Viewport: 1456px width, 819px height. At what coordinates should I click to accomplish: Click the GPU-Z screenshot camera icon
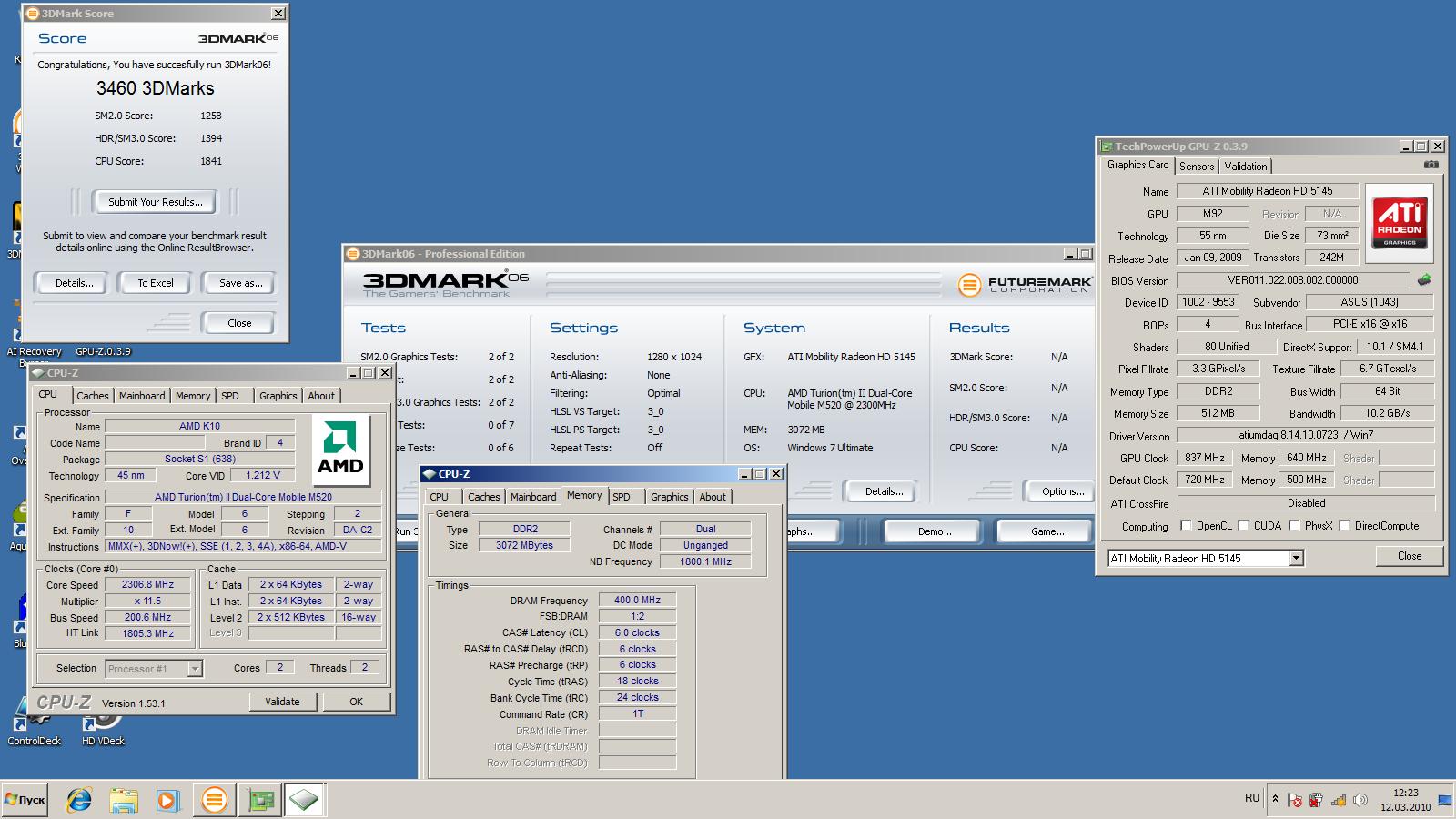[x=1431, y=165]
